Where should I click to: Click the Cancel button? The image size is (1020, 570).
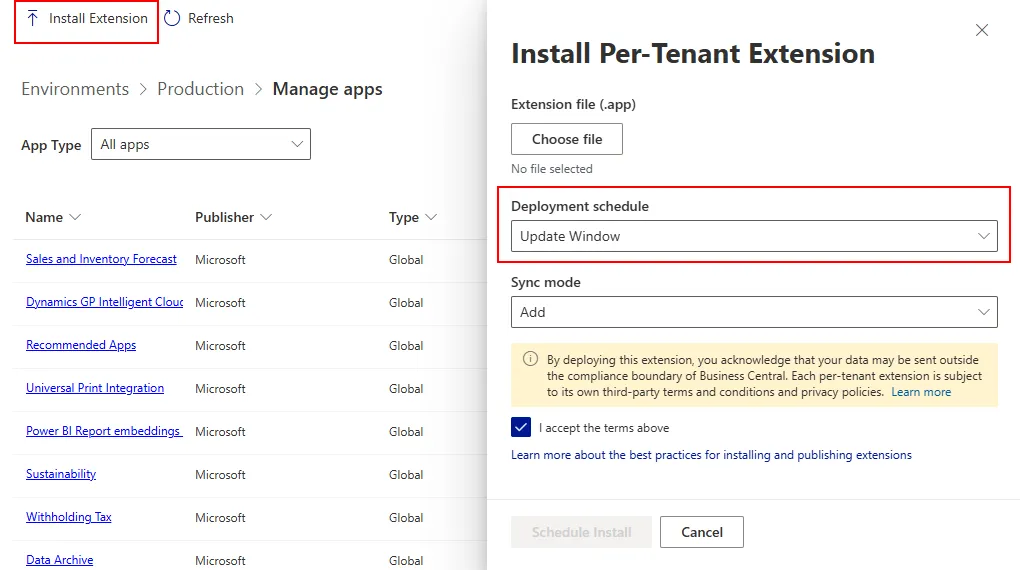click(x=701, y=532)
